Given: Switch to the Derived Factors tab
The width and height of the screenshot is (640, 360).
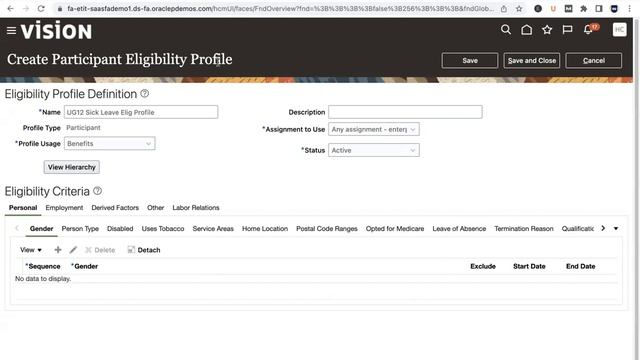Looking at the screenshot, I should point(115,208).
